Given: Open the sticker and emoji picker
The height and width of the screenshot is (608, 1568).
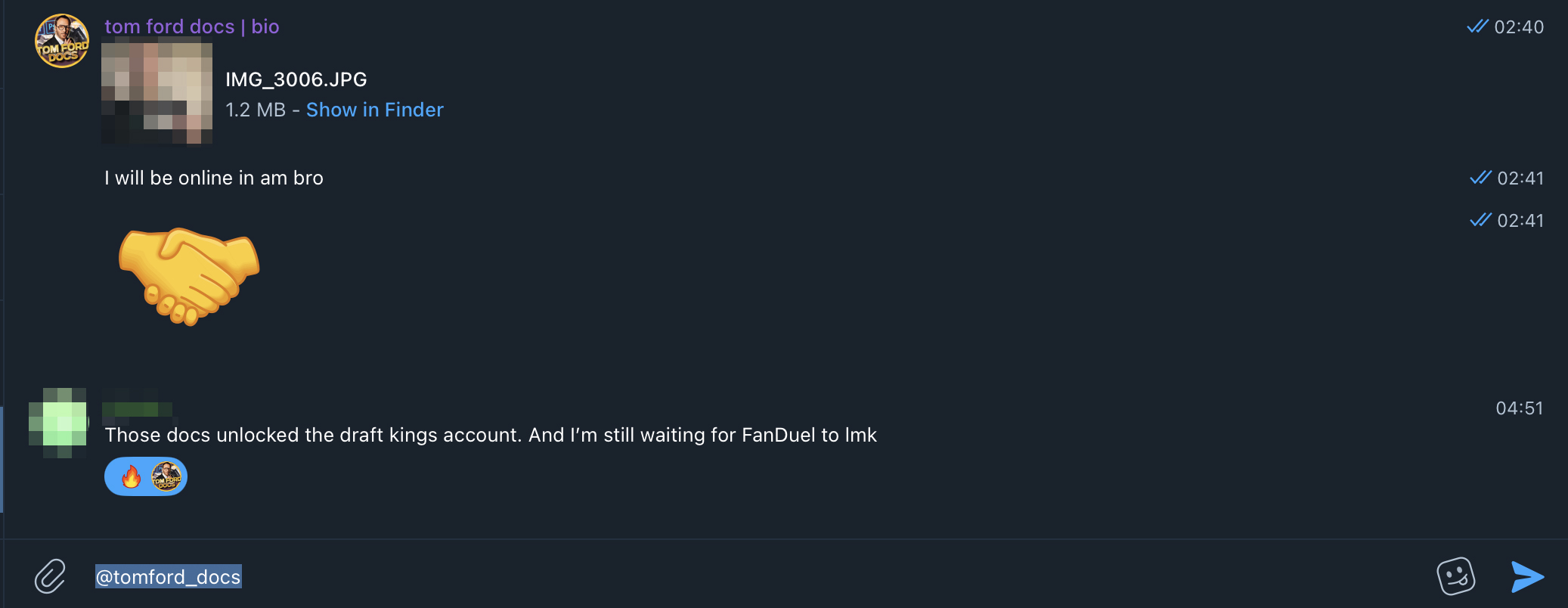Looking at the screenshot, I should point(1455,576).
